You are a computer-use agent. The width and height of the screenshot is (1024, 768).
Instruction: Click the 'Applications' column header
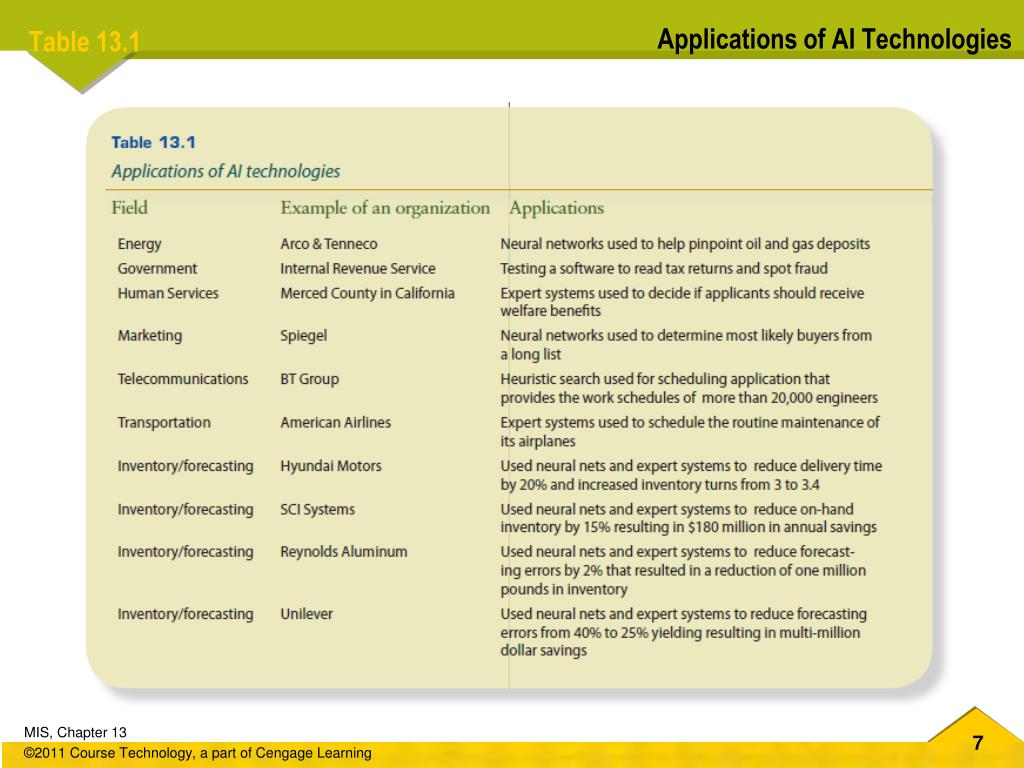556,208
